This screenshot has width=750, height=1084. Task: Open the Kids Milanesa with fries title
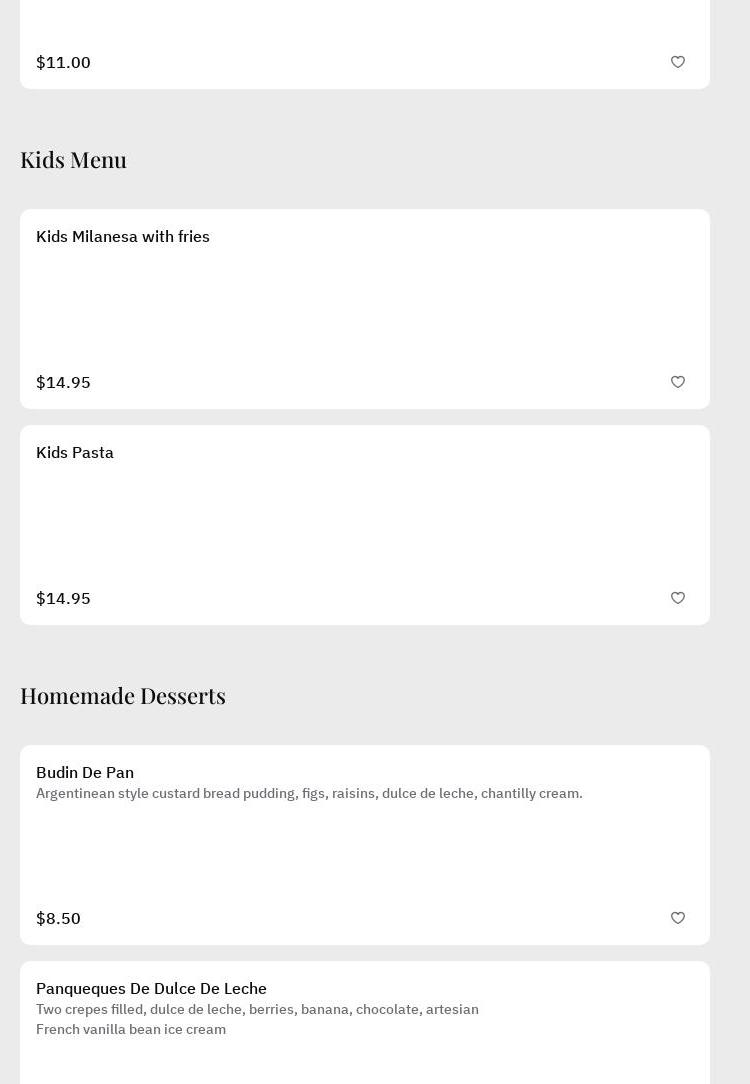(123, 237)
